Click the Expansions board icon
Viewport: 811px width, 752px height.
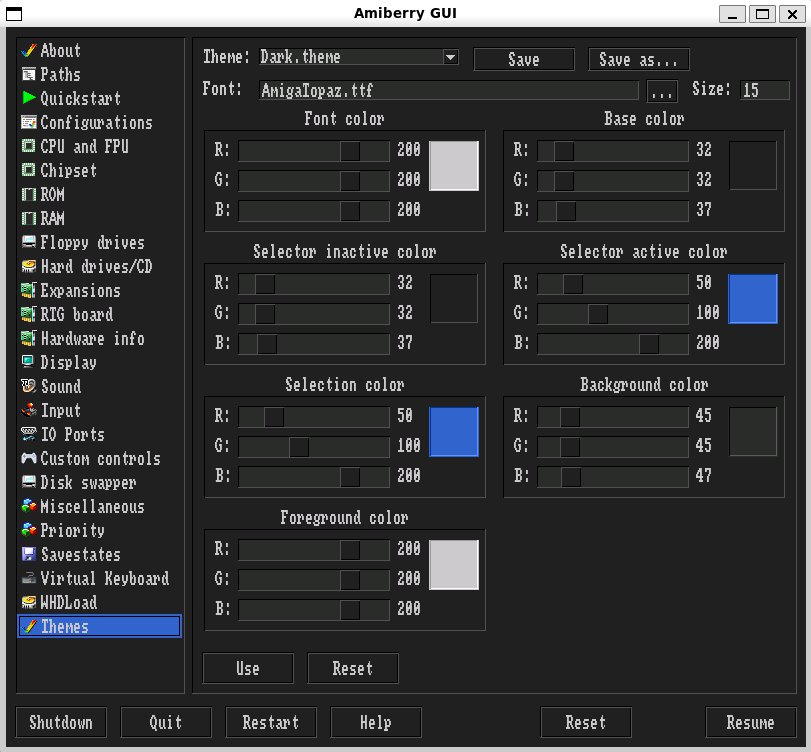29,290
